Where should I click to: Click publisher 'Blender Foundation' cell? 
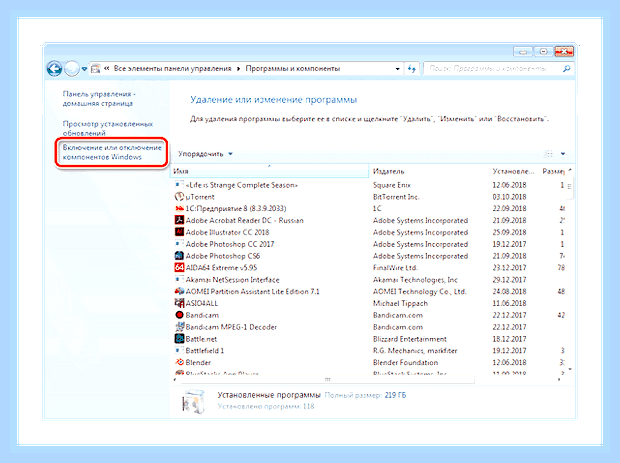pos(405,362)
